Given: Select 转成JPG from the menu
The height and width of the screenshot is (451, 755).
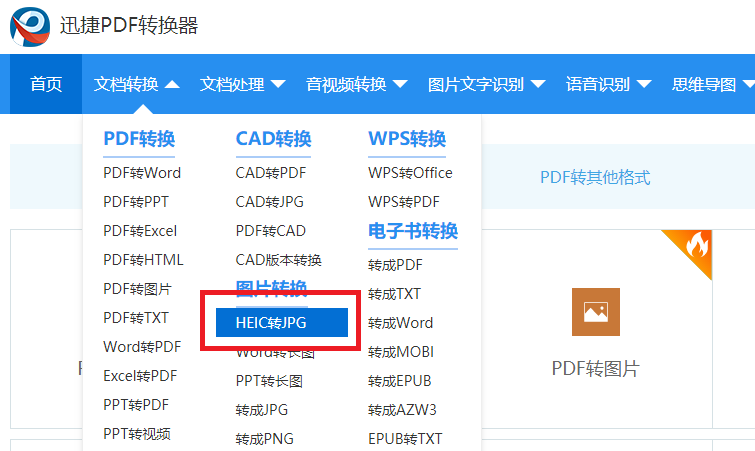Looking at the screenshot, I should (x=261, y=410).
